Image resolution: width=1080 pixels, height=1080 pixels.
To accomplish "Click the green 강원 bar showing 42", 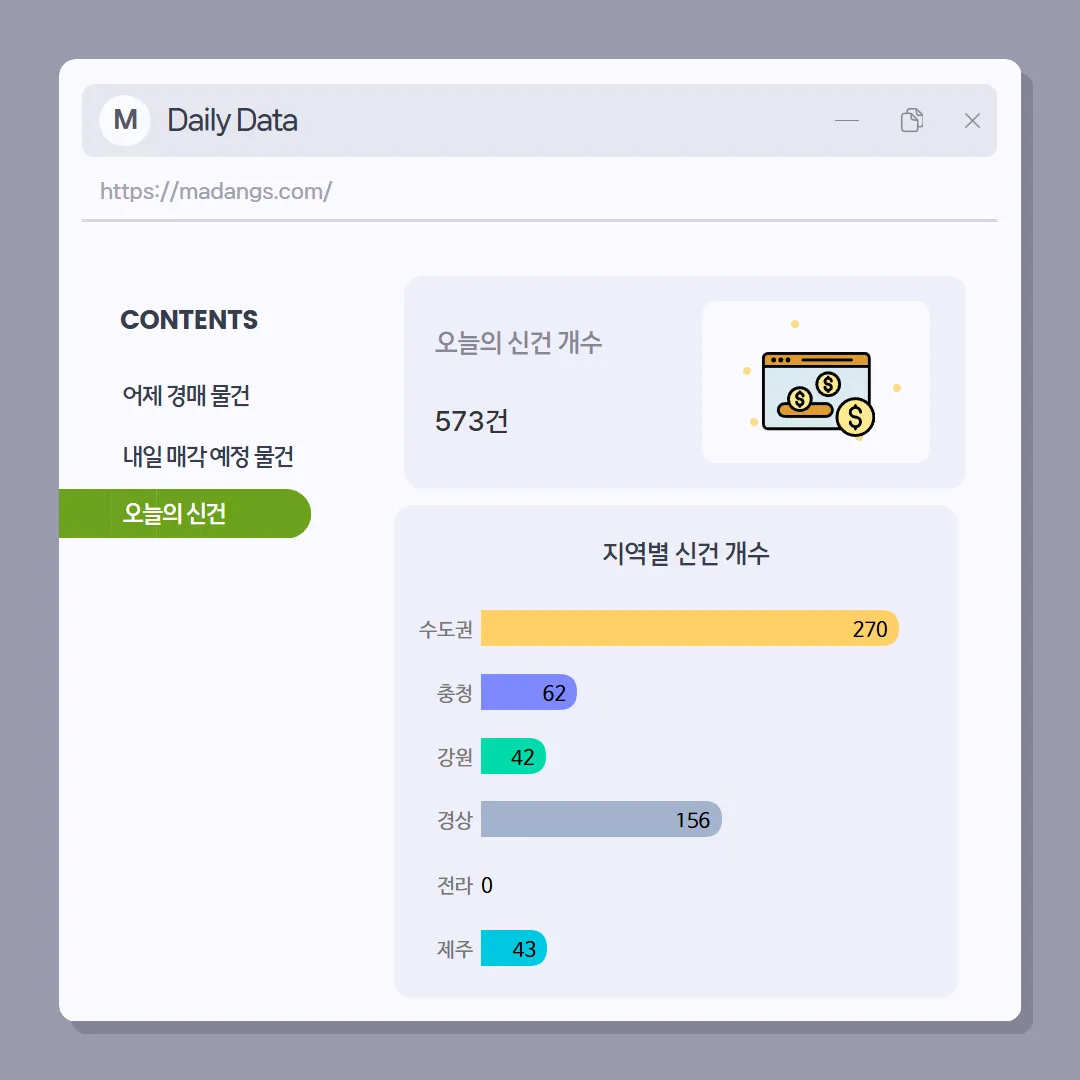I will click(513, 756).
